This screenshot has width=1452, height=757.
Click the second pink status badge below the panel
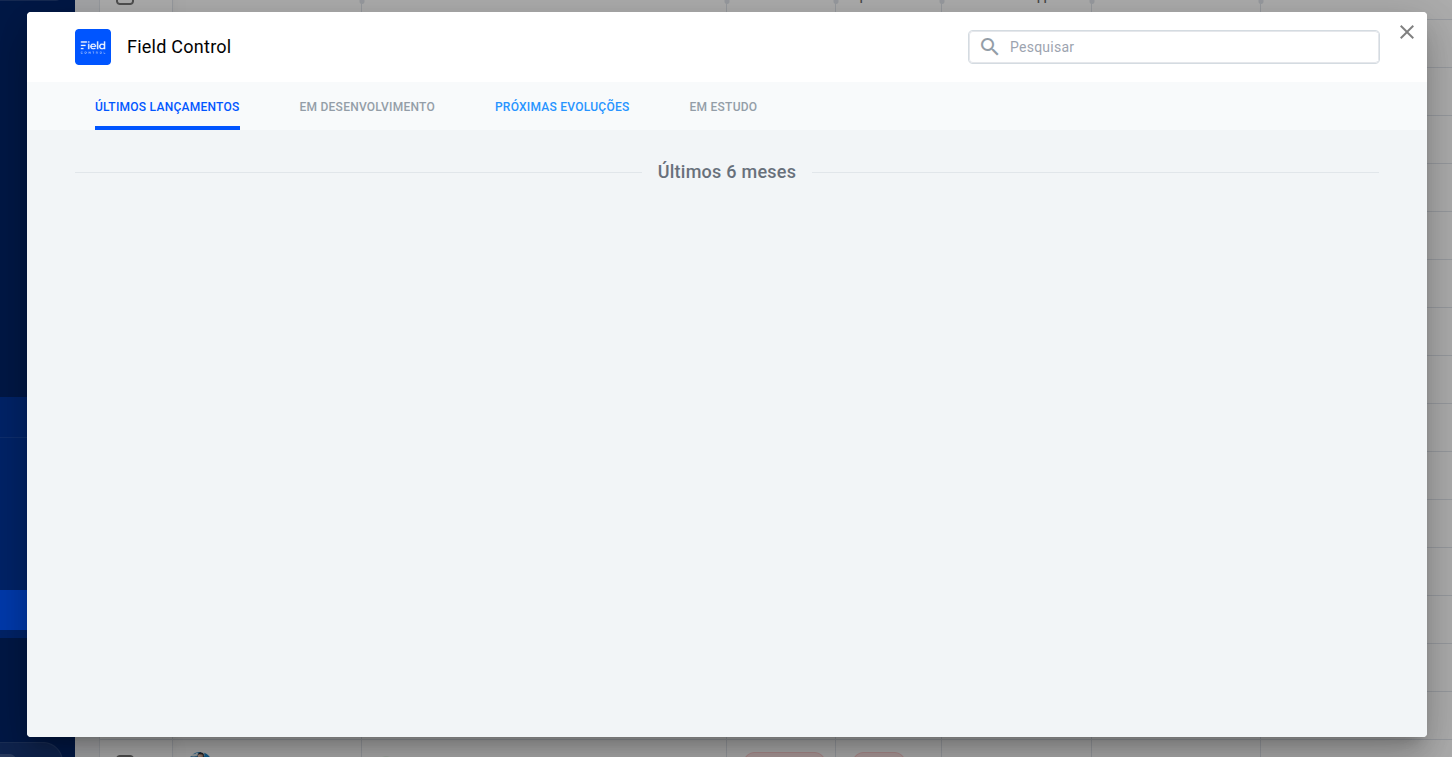(878, 754)
